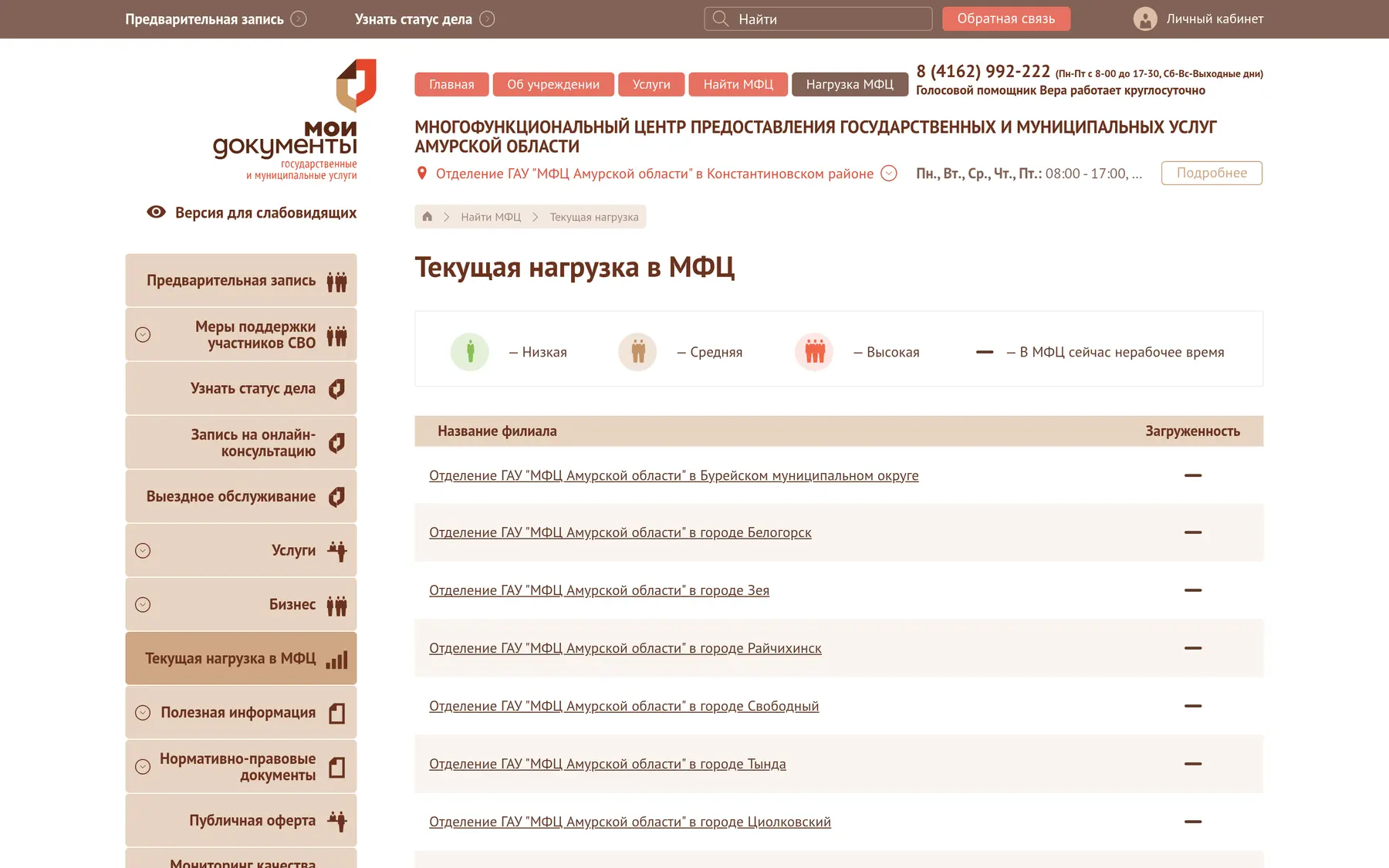Image resolution: width=1389 pixels, height=868 pixels.
Task: Click the document icon beside Узнать статус дела
Action: [337, 389]
